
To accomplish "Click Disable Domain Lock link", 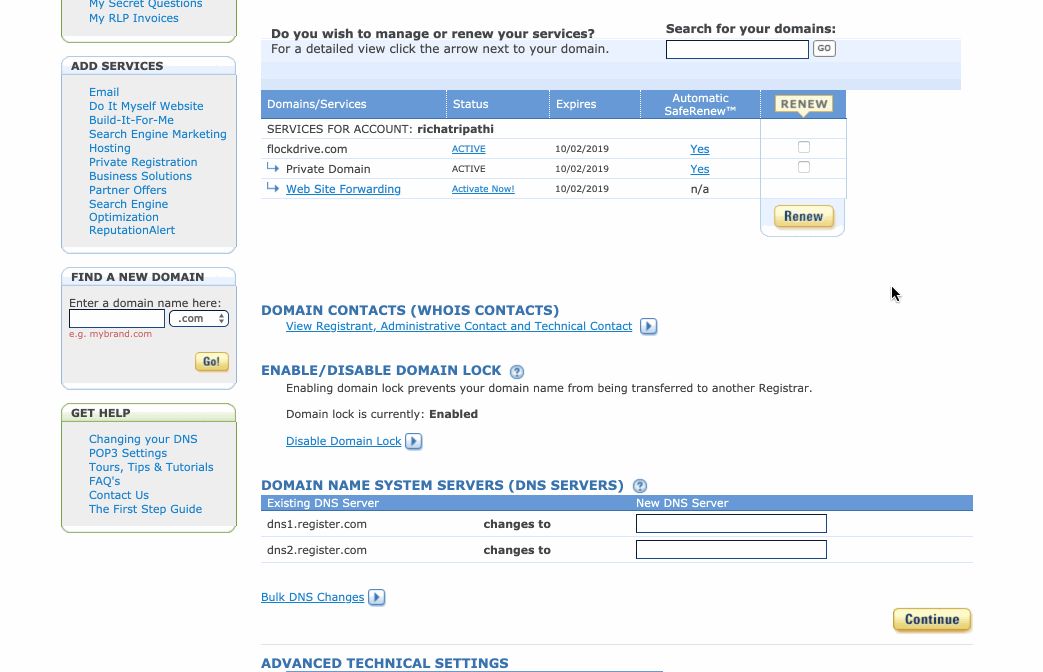I will point(343,441).
